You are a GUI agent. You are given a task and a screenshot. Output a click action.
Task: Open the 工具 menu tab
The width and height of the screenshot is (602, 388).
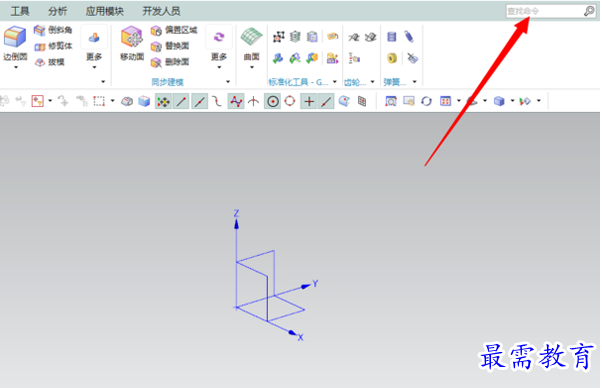click(20, 11)
